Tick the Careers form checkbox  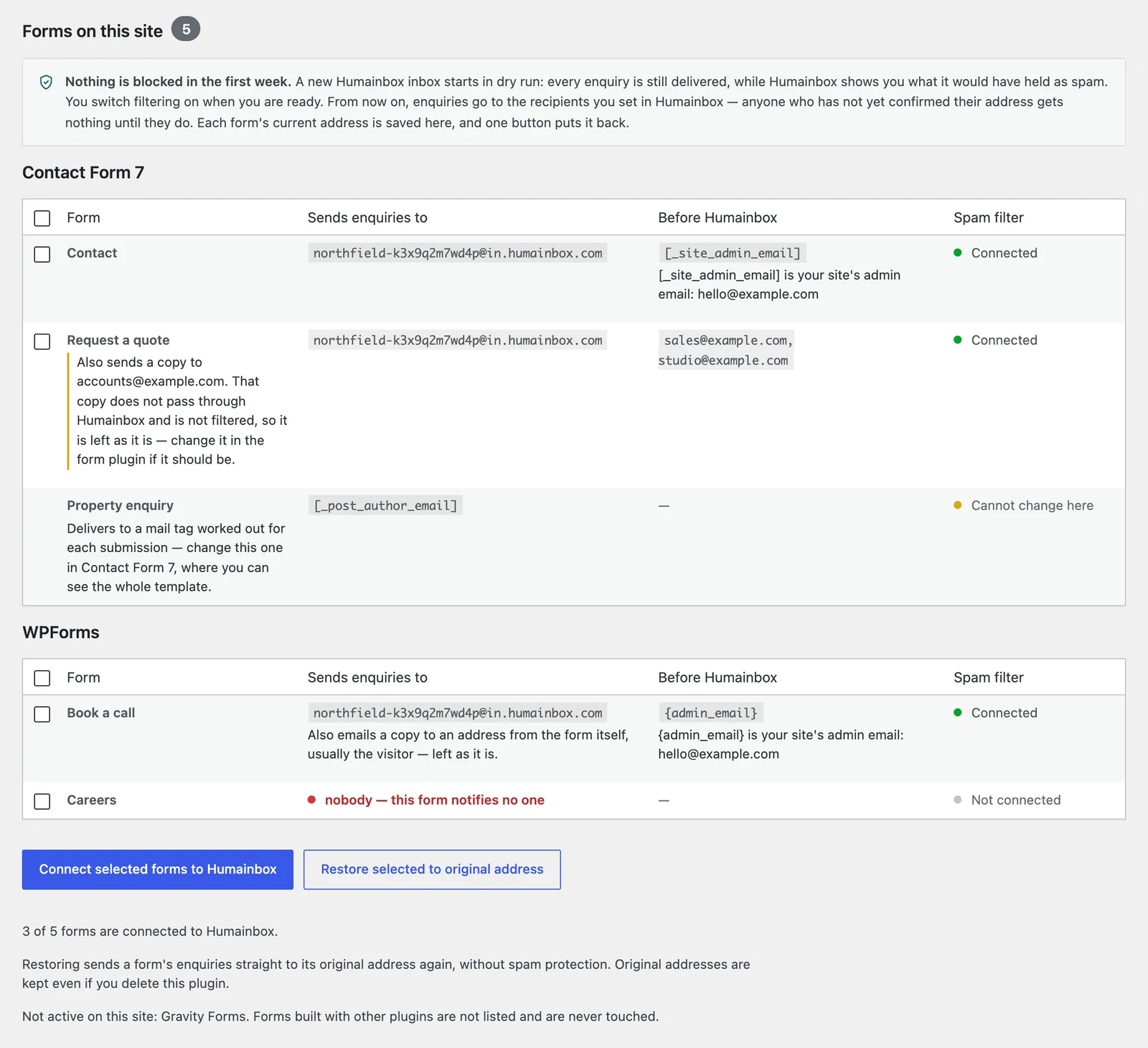pos(42,801)
